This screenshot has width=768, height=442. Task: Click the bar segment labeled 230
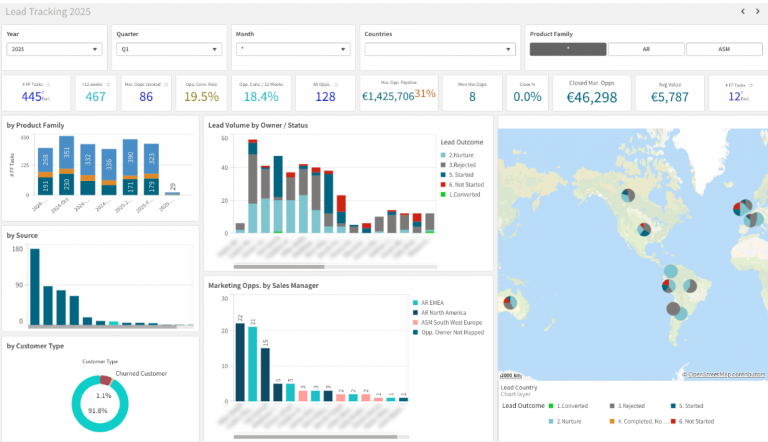click(x=67, y=184)
